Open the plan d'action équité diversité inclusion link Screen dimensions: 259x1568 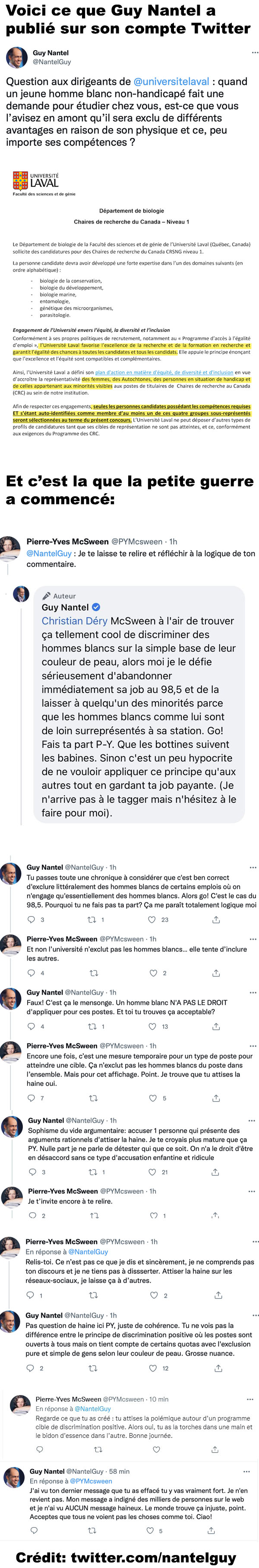pyautogui.click(x=164, y=373)
